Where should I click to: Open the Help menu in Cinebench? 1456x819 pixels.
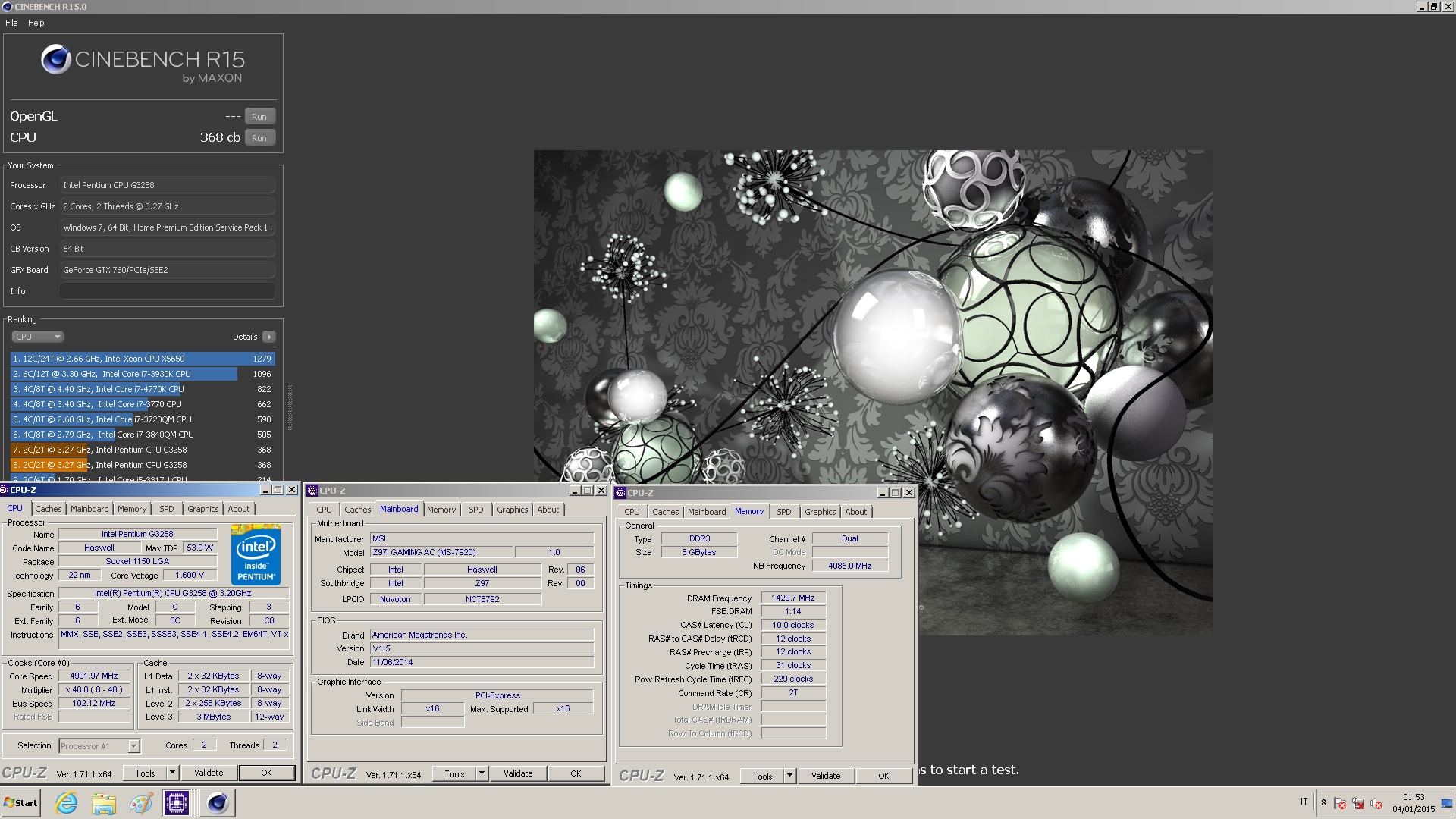36,23
